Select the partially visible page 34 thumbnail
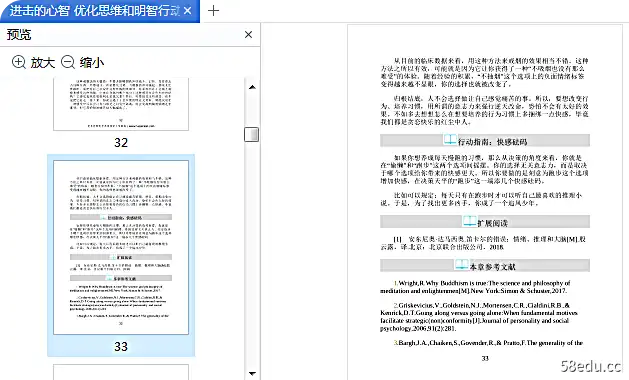 121,372
